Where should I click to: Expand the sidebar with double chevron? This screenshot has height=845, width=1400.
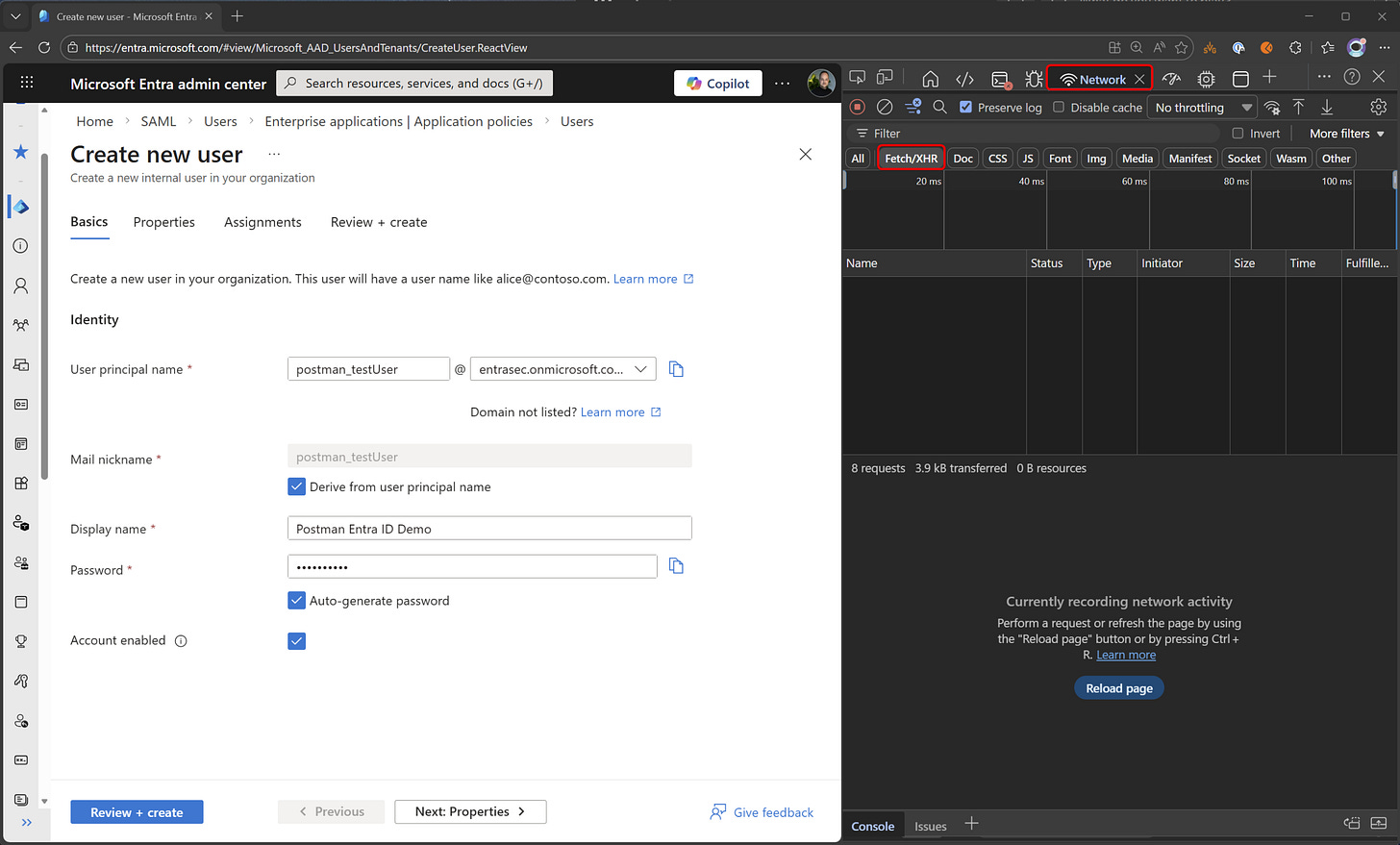pos(26,822)
